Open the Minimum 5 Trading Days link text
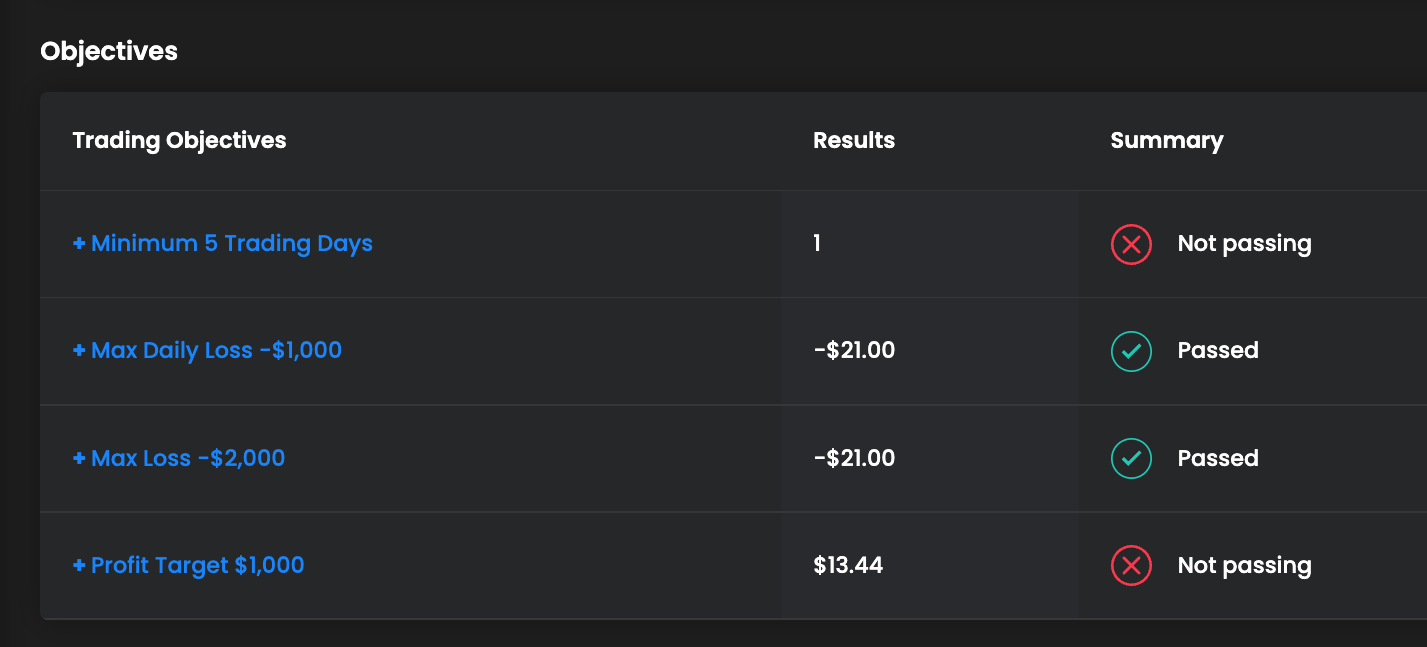Screen dimensions: 1427x647 [232, 244]
